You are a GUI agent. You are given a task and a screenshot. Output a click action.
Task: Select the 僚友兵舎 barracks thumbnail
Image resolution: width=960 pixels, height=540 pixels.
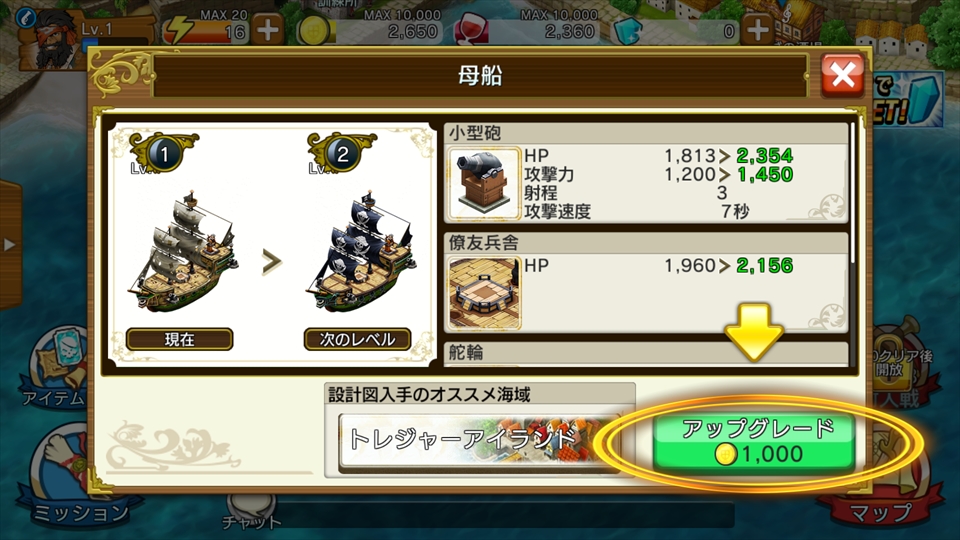[x=484, y=293]
